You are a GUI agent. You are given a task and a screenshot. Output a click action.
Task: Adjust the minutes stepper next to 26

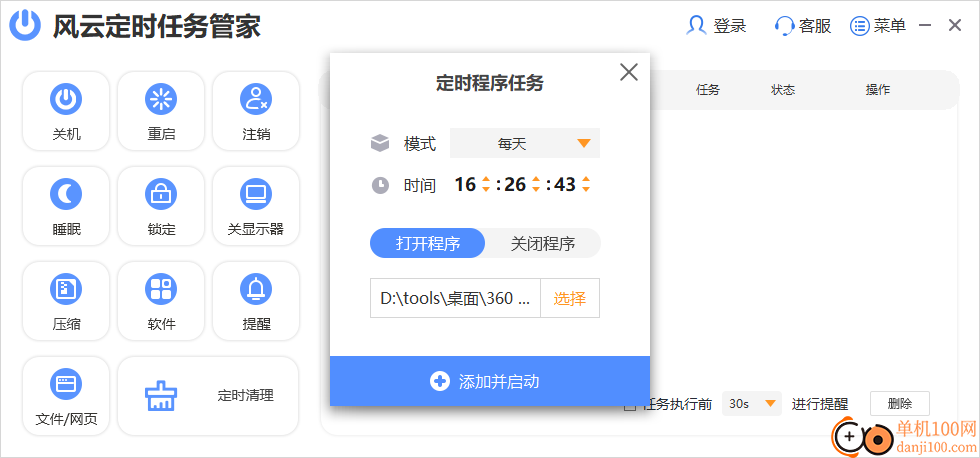536,185
